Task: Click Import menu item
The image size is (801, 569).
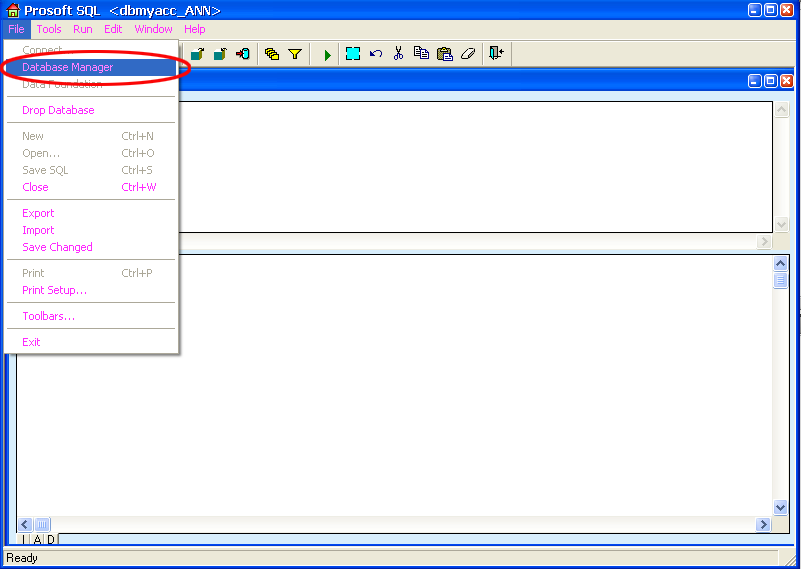Action: click(38, 230)
